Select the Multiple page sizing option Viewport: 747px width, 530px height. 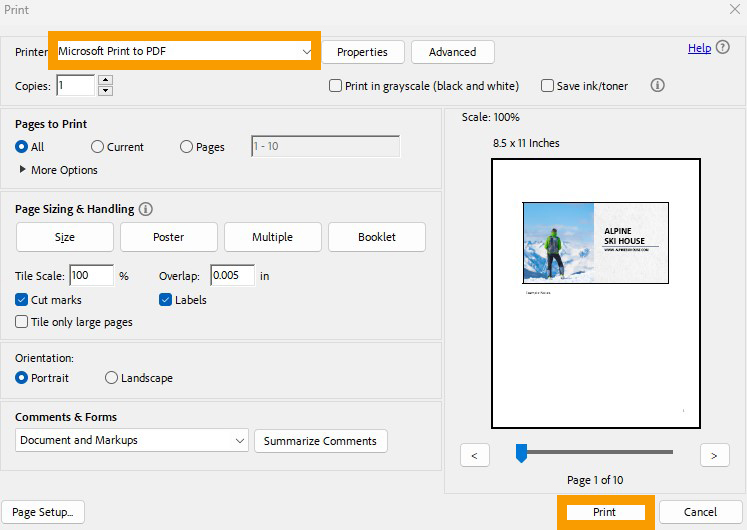point(272,237)
